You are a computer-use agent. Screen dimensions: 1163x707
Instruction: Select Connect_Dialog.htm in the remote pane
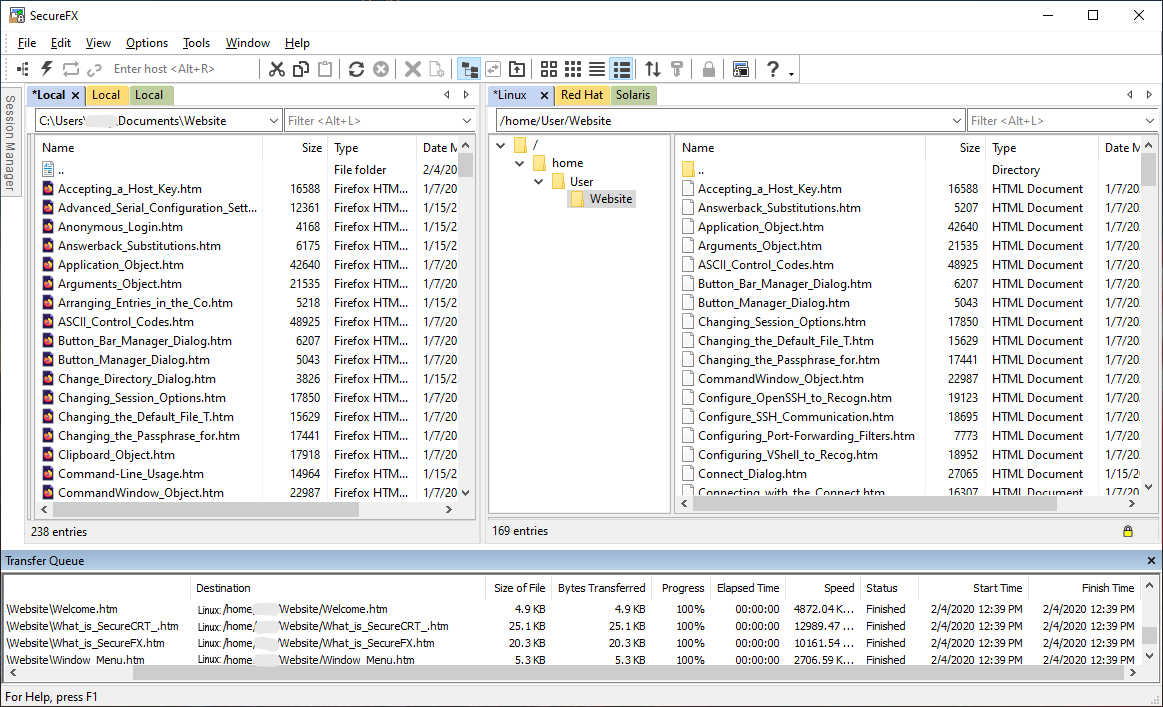pyautogui.click(x=752, y=474)
